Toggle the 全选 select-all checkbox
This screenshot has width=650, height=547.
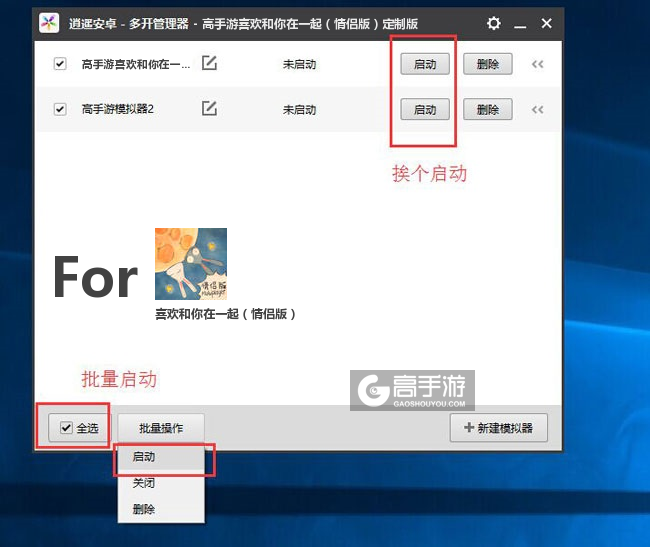[66, 427]
